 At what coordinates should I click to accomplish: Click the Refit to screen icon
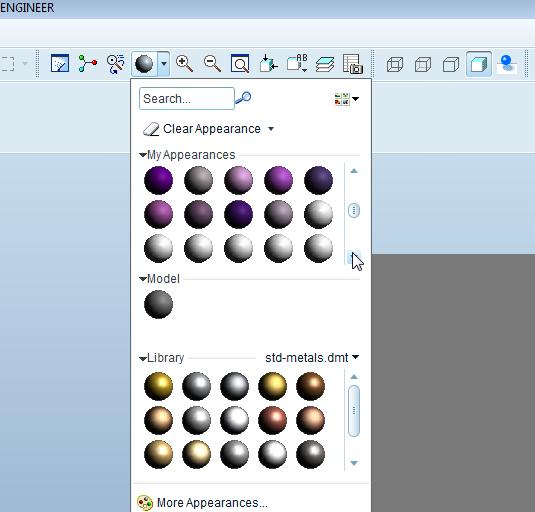[x=240, y=64]
